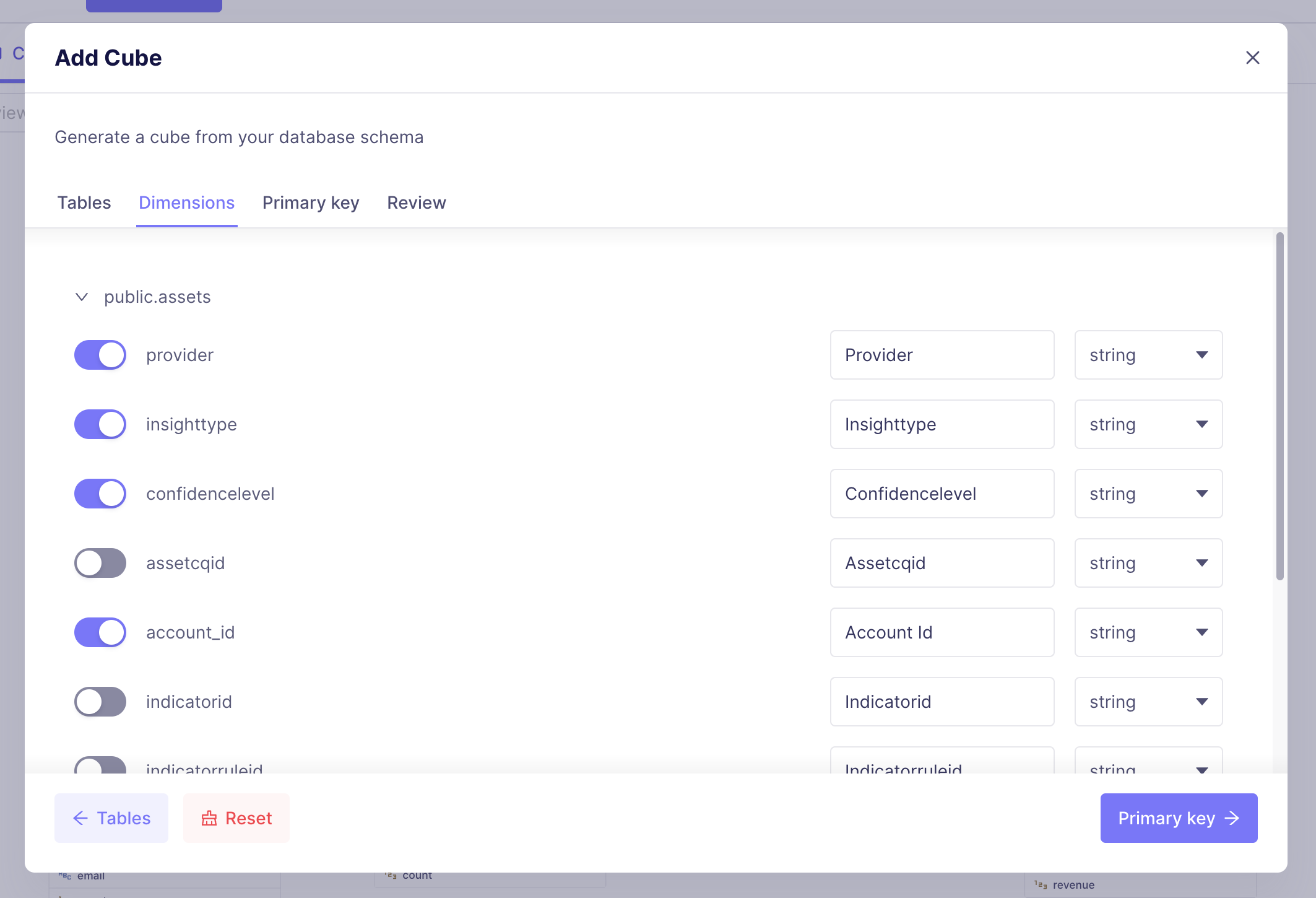
Task: Click the Assetcqid title field
Action: pyautogui.click(x=942, y=563)
